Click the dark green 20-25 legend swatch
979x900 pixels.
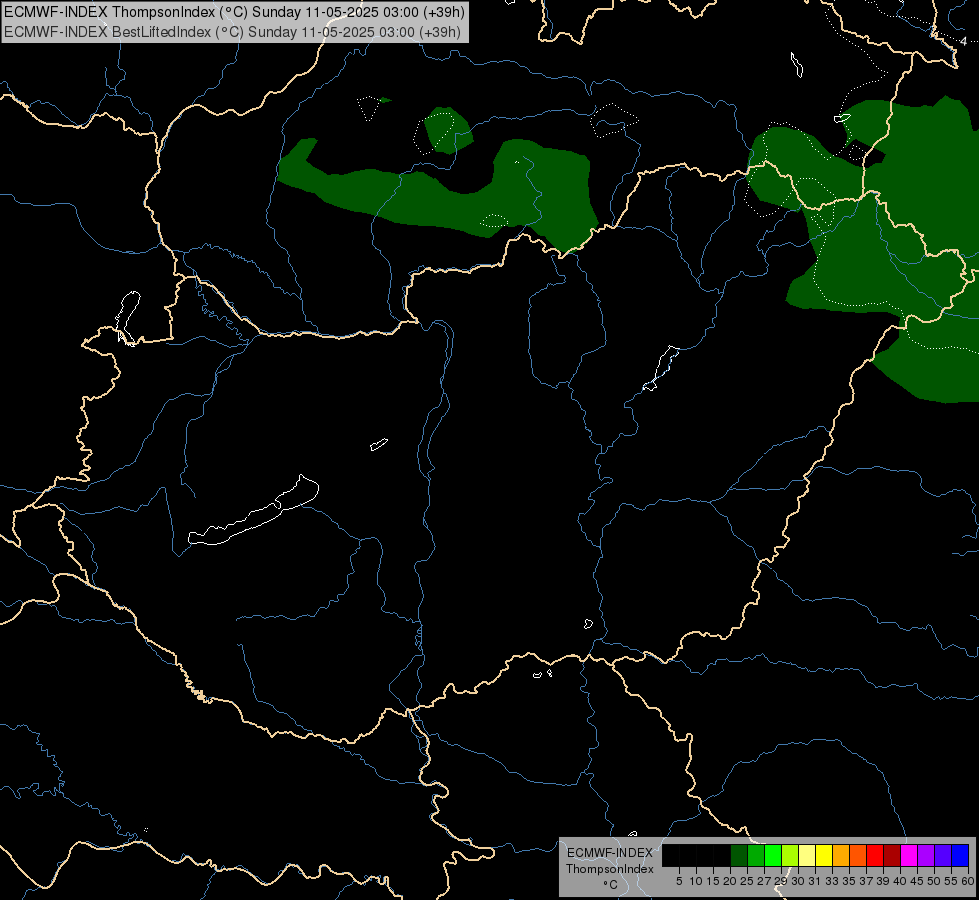(739, 855)
